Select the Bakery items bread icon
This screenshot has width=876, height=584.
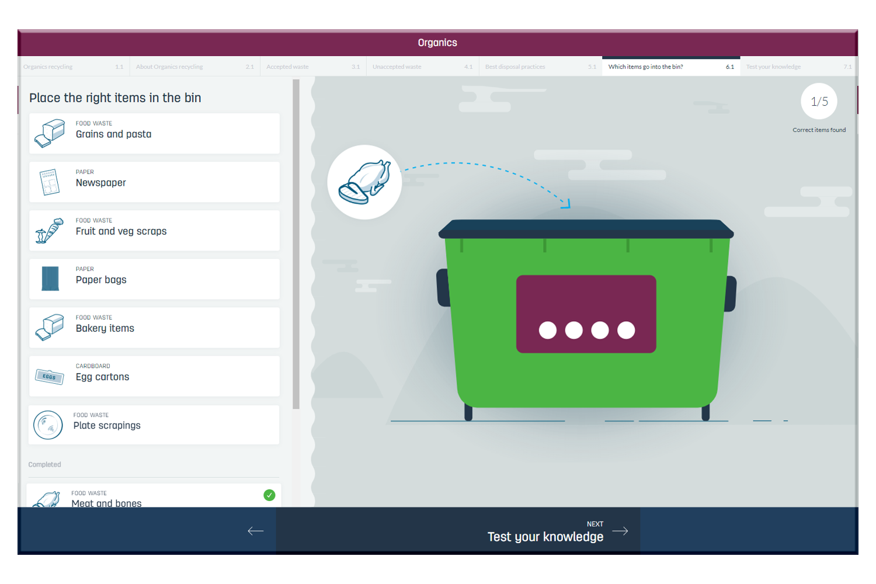tap(49, 328)
